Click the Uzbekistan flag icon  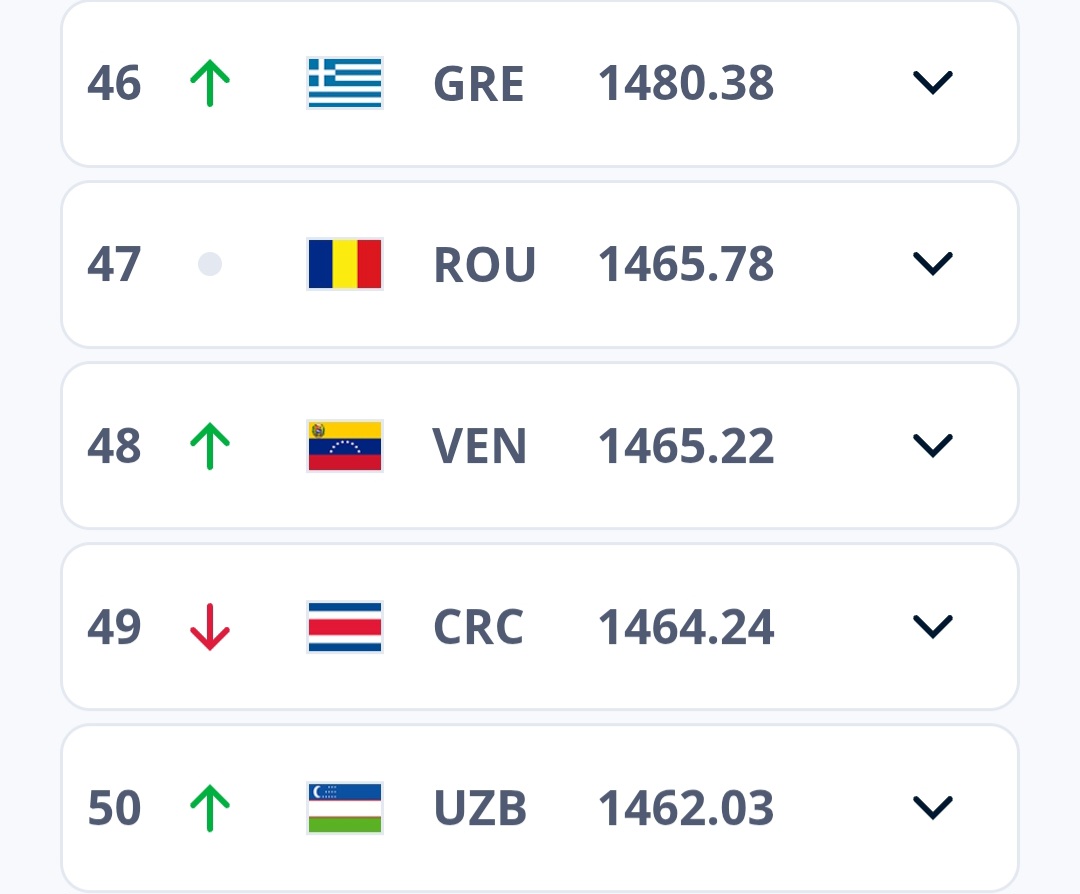(x=345, y=808)
